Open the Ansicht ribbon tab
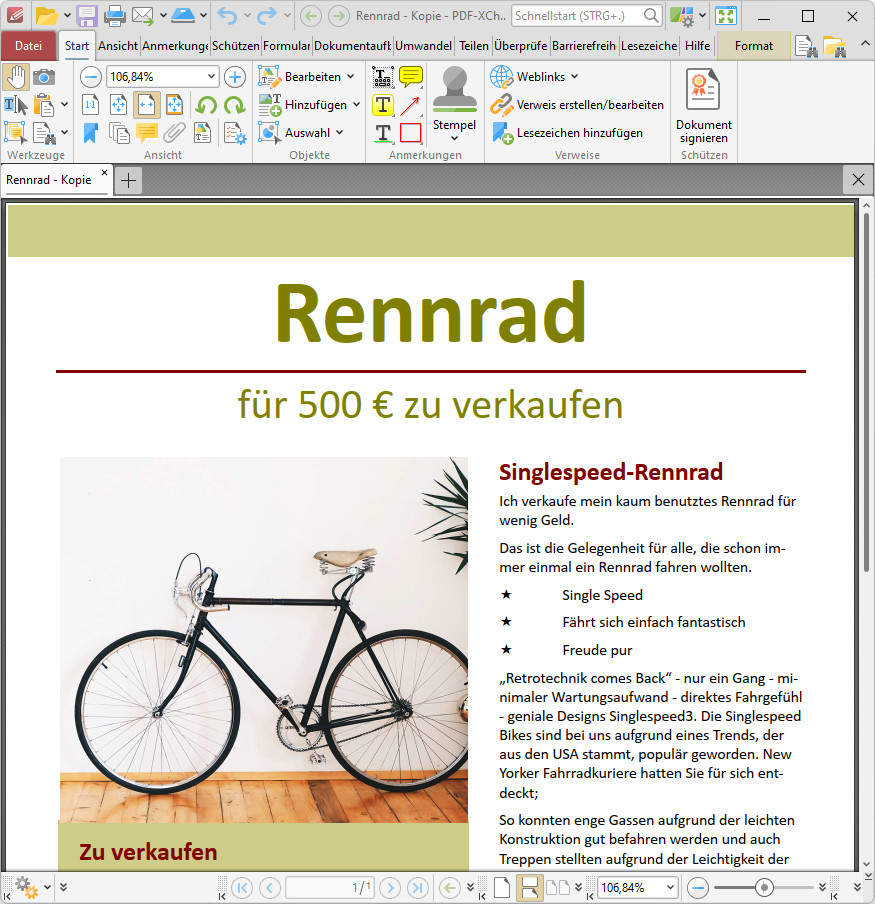875x904 pixels. tap(118, 46)
